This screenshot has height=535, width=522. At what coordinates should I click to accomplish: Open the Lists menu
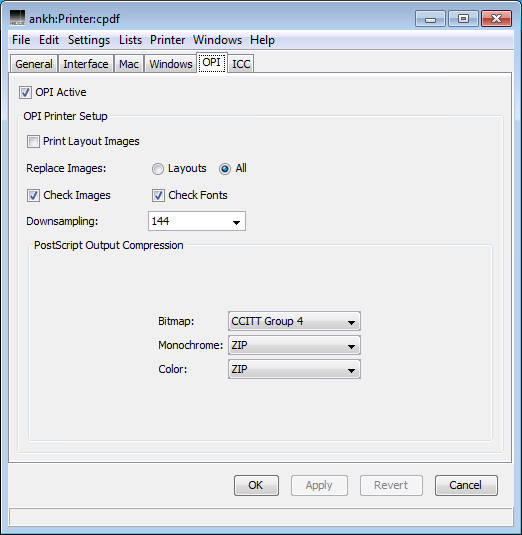[x=130, y=40]
